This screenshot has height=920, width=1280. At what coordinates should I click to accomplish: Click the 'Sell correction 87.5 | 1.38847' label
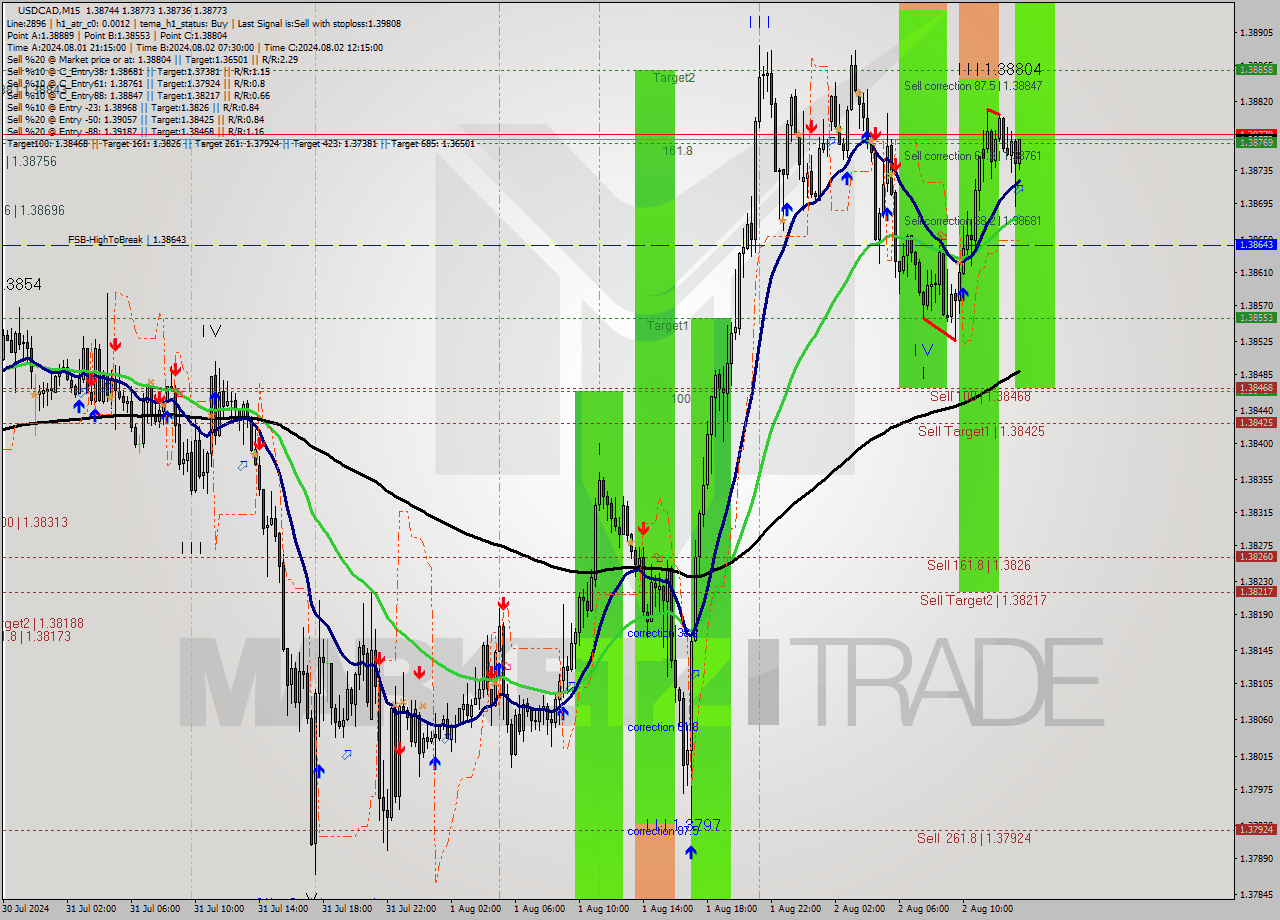coord(973,86)
